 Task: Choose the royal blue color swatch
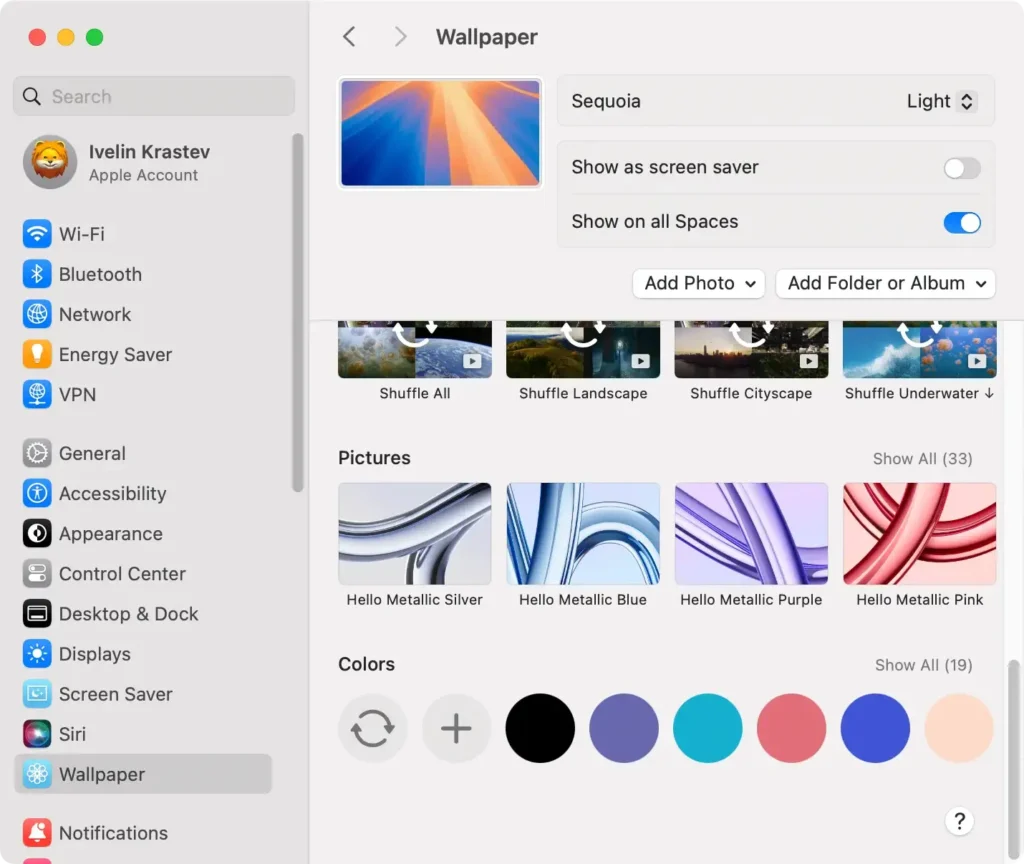pos(875,728)
